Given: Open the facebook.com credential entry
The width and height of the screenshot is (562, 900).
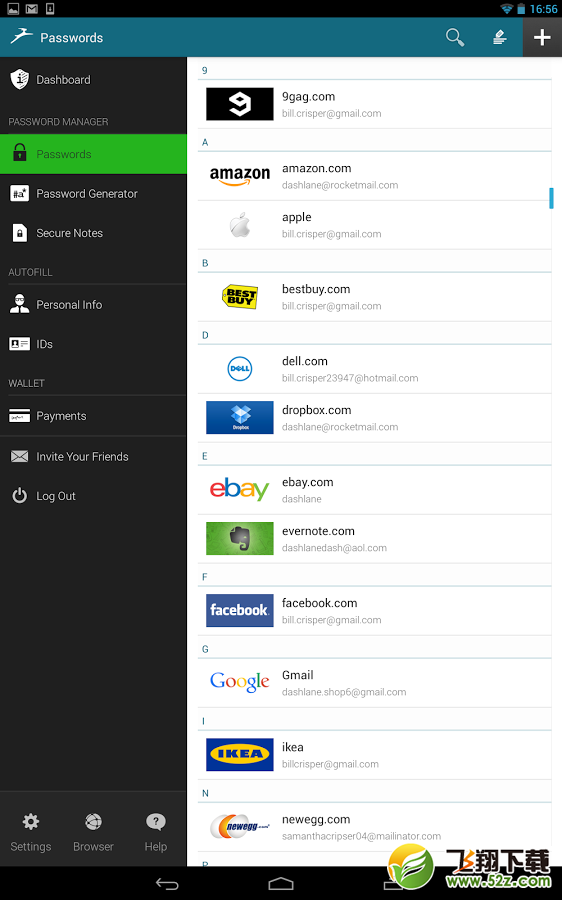Looking at the screenshot, I should coord(374,611).
